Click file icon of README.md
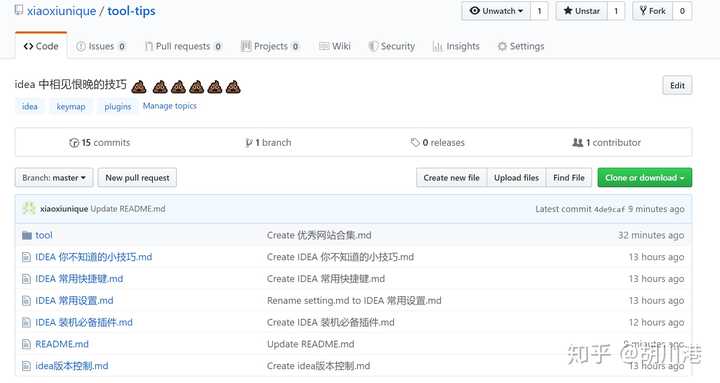Viewport: 720px width, 383px height. click(x=27, y=344)
